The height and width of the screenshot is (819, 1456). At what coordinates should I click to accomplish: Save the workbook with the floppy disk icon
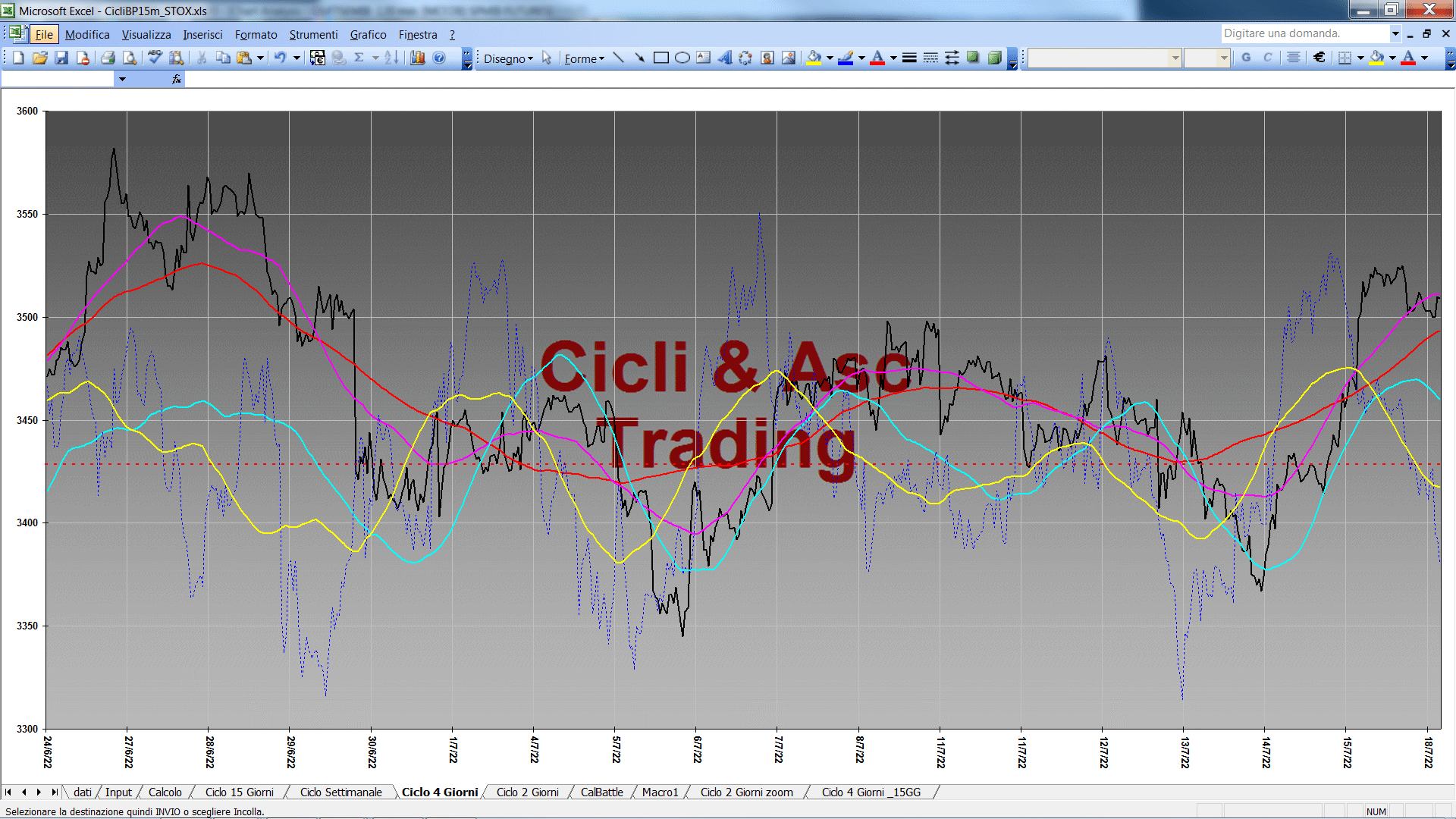tap(61, 58)
